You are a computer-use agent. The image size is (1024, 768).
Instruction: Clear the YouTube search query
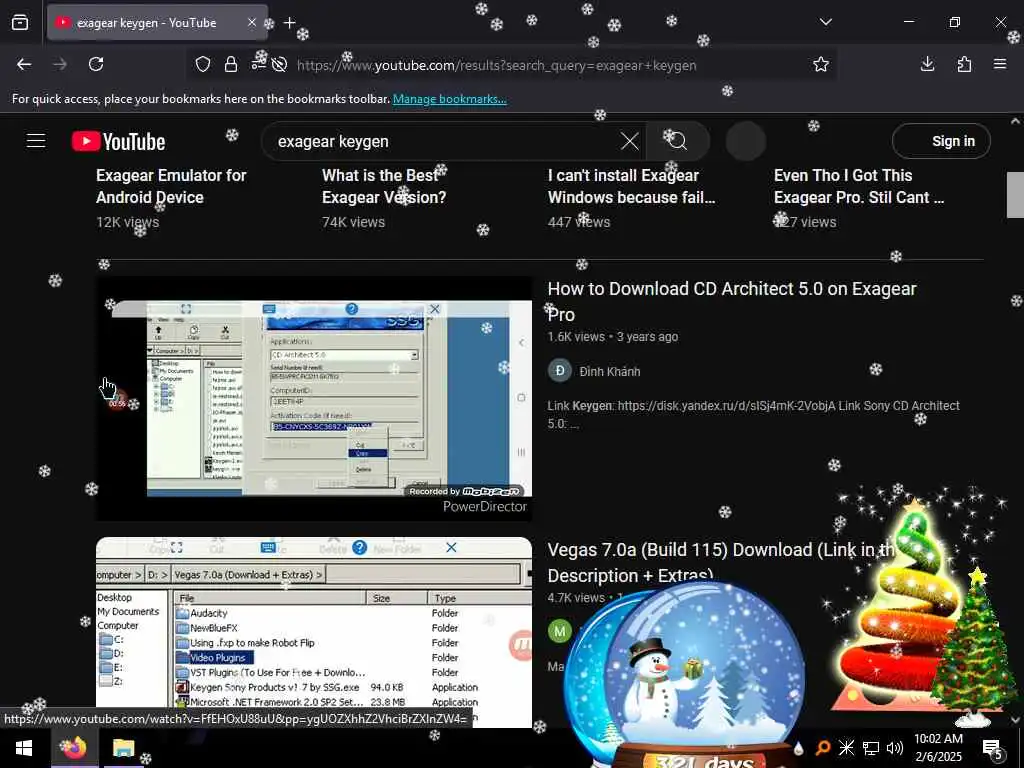click(630, 141)
